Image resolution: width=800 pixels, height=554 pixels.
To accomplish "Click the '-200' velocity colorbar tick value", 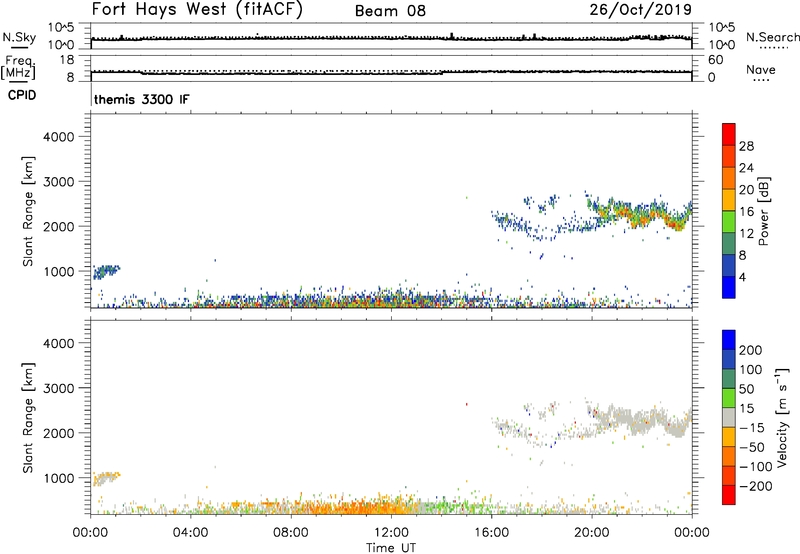I will pos(755,486).
